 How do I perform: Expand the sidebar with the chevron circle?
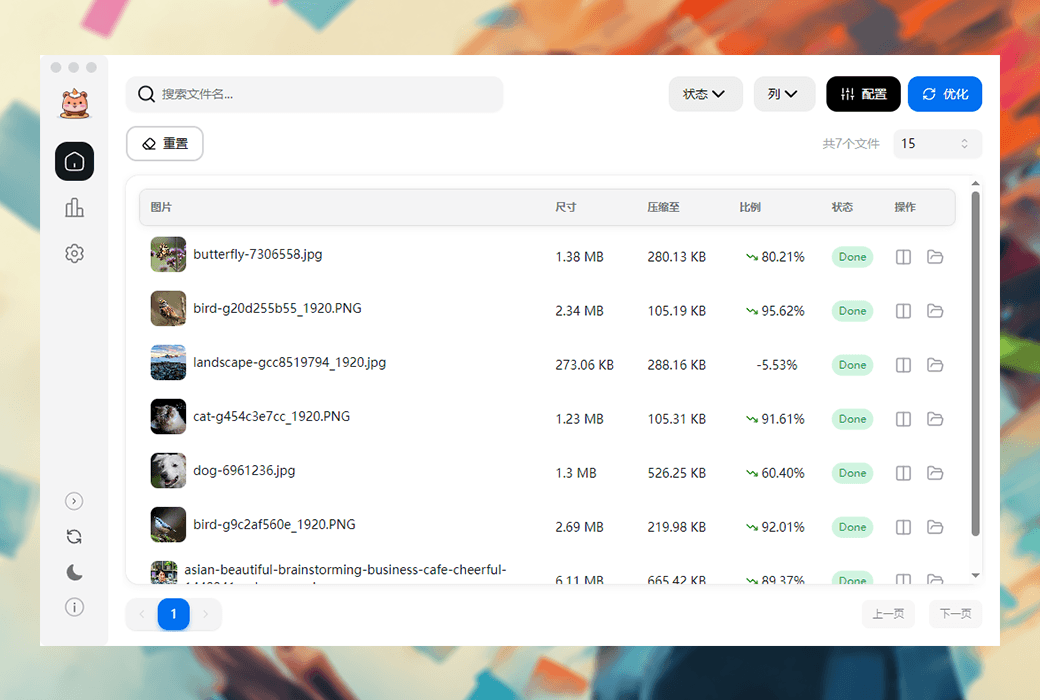(x=74, y=501)
